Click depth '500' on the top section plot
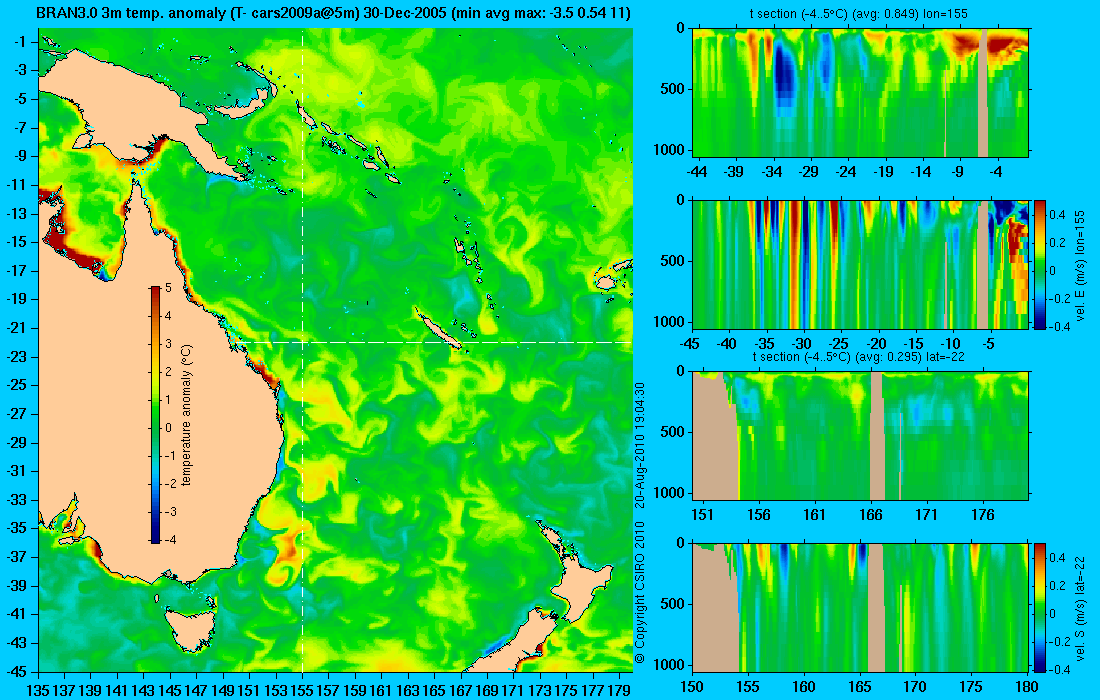 coord(674,89)
